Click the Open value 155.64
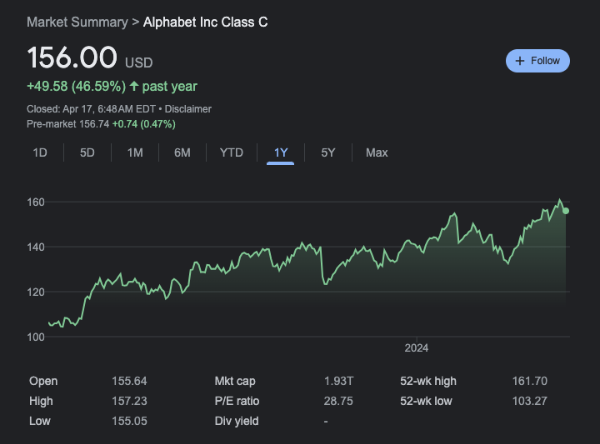 [x=129, y=381]
